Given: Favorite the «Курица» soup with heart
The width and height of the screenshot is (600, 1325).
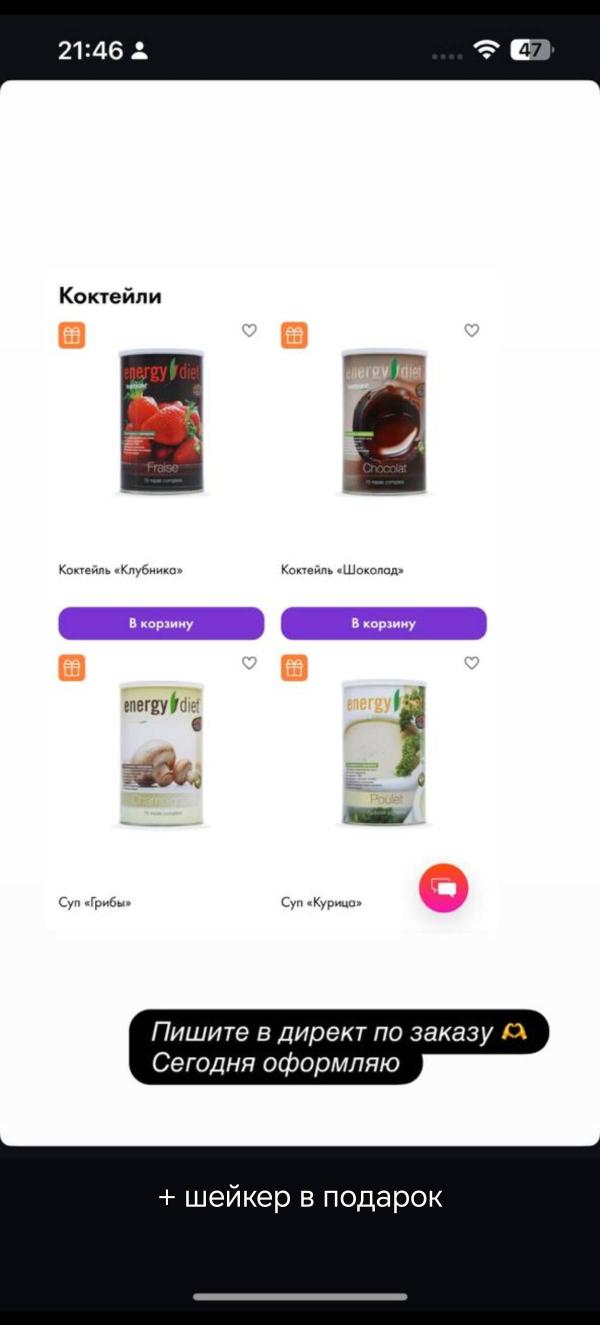Looking at the screenshot, I should point(472,663).
